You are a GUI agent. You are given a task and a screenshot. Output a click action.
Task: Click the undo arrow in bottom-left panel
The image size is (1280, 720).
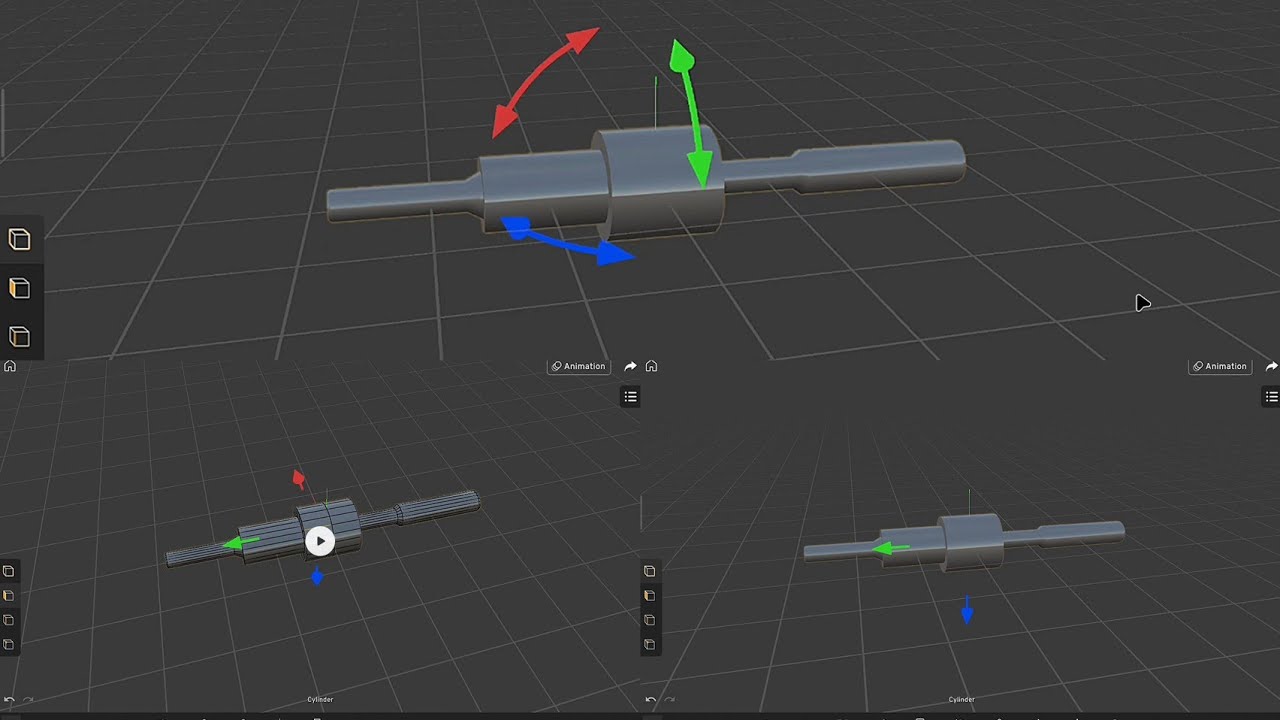pyautogui.click(x=9, y=700)
